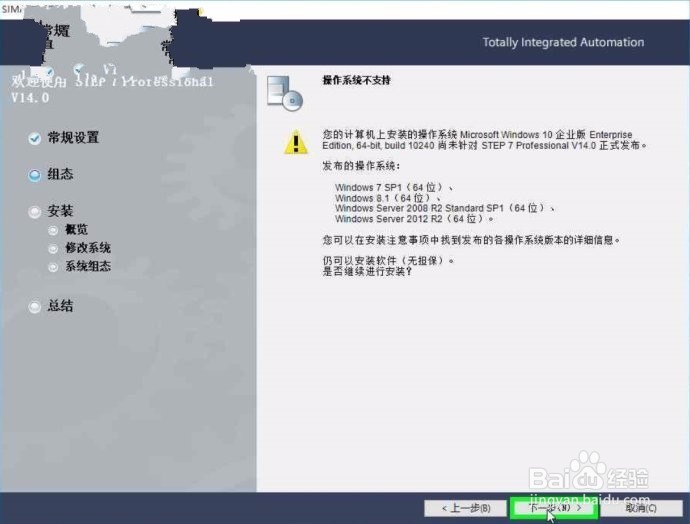This screenshot has height=524, width=690.
Task: Select the 安装 step in sidebar
Action: (x=51, y=211)
